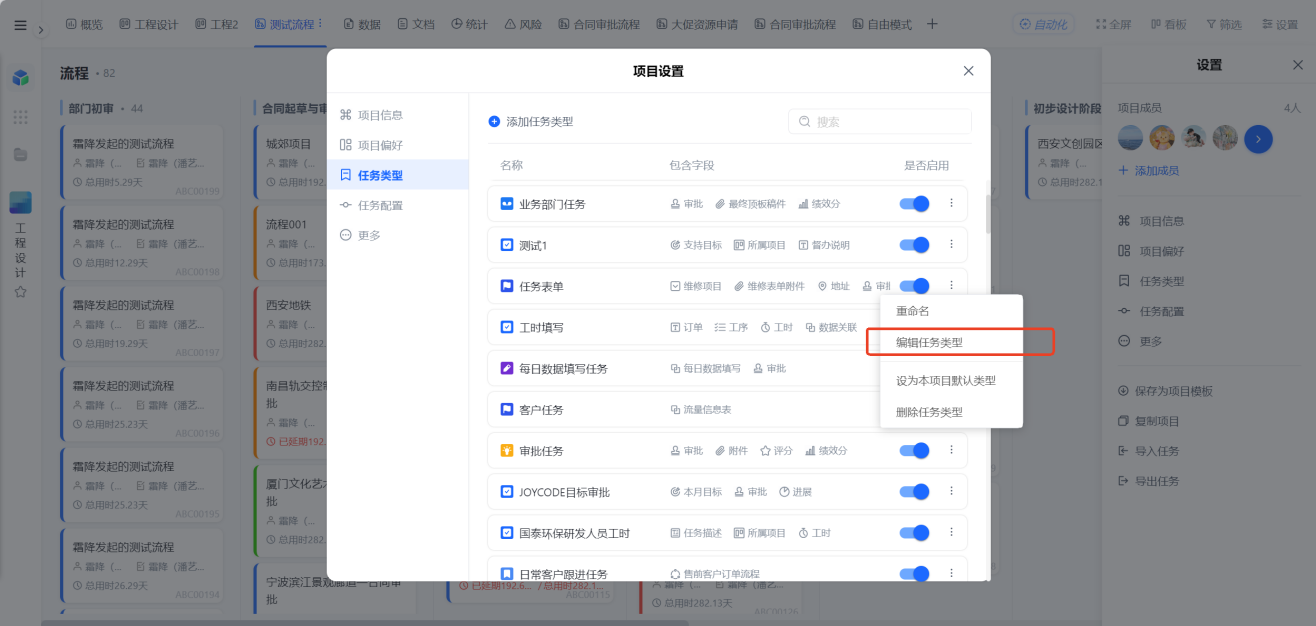Open the kebab menu on 测试流程 tab

pyautogui.click(x=320, y=24)
